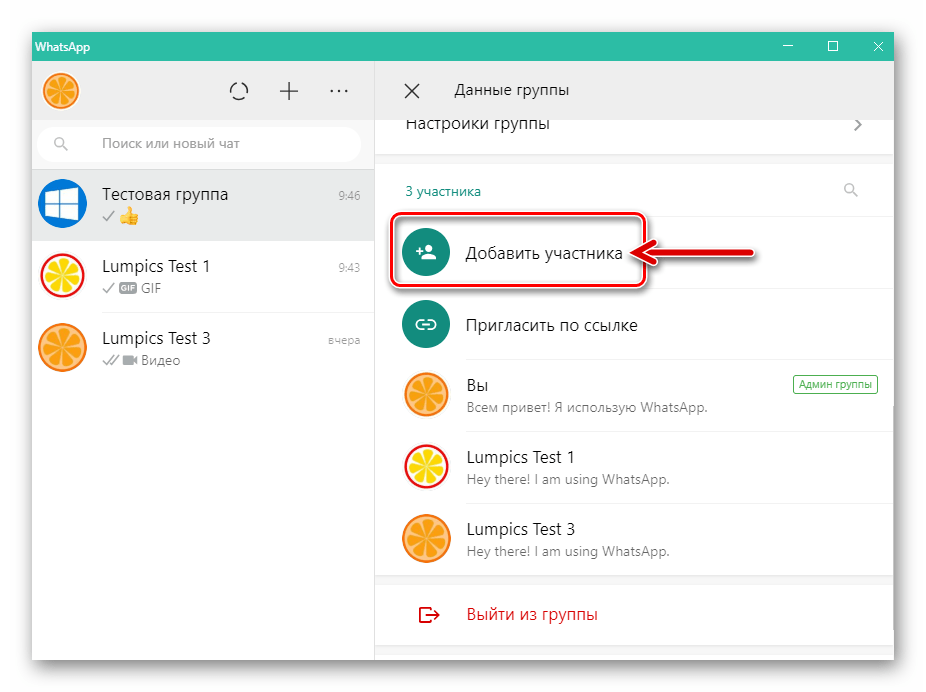Open Lumpics Test 3 chat in chat list
Screen dimensions: 926x692
pos(203,348)
